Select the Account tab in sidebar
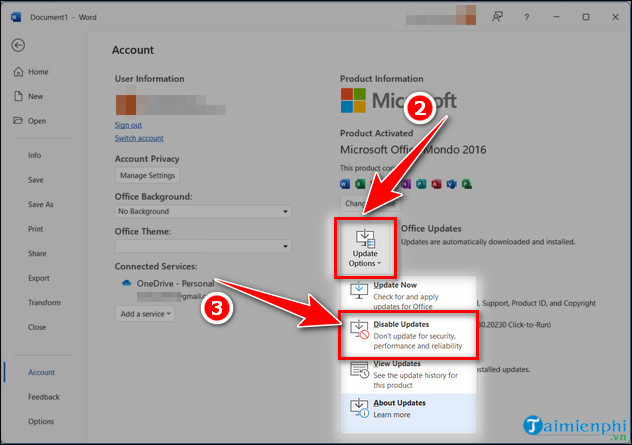This screenshot has height=445, width=632. (x=41, y=372)
